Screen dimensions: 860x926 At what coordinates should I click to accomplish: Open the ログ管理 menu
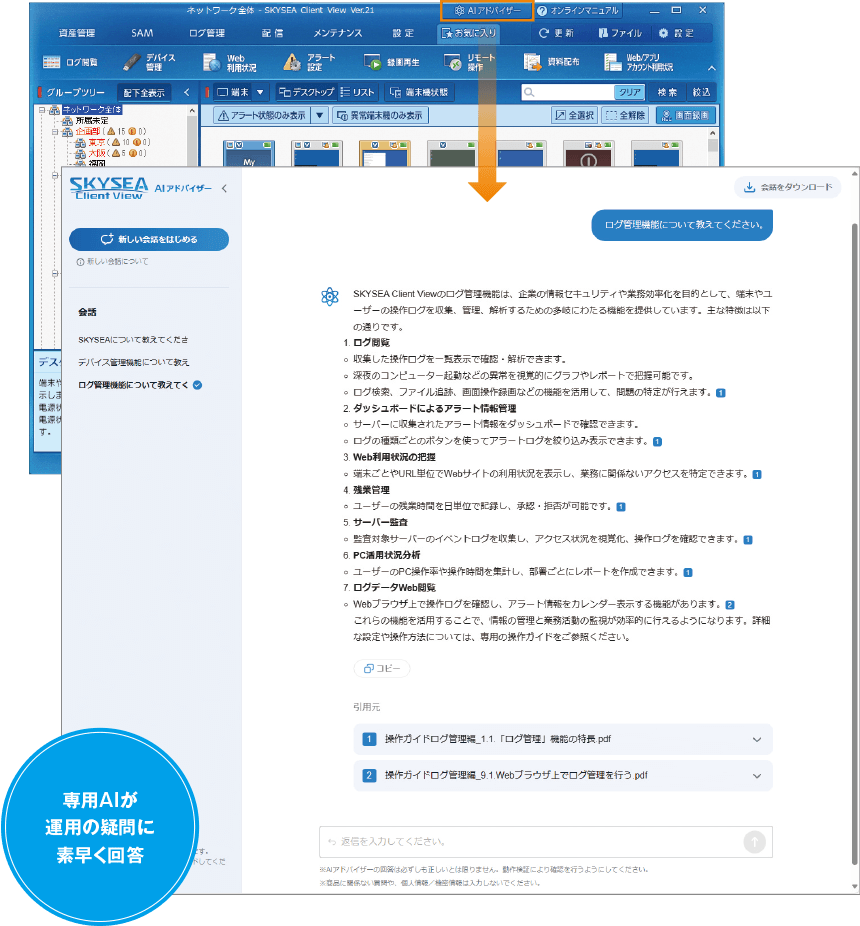pos(207,33)
